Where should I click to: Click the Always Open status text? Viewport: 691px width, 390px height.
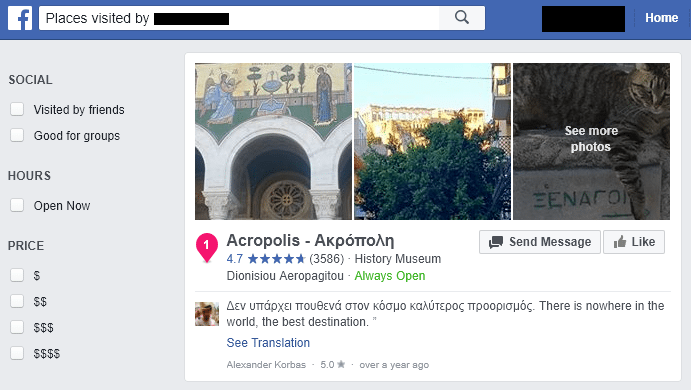point(390,276)
